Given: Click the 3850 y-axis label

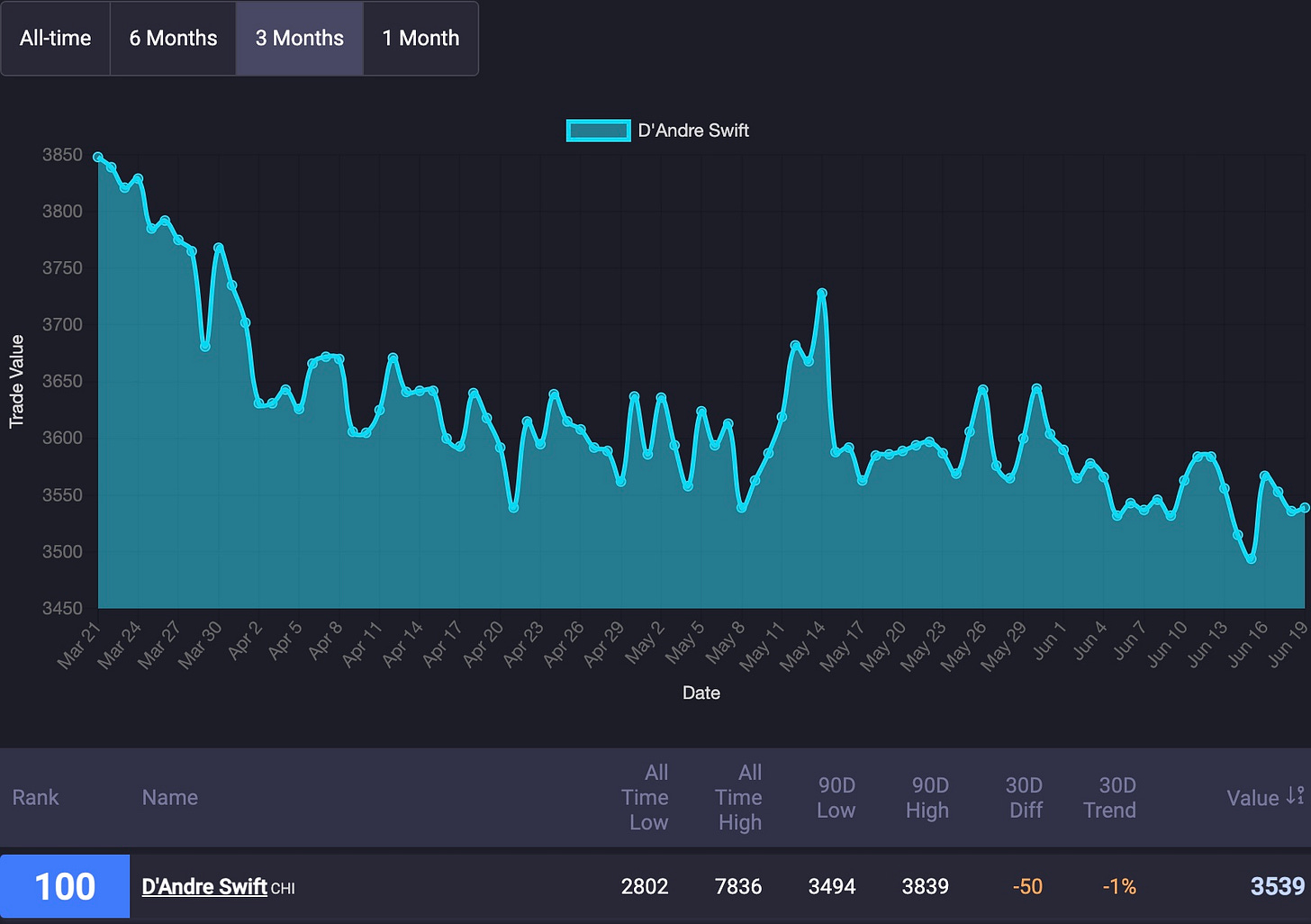Looking at the screenshot, I should (62, 155).
